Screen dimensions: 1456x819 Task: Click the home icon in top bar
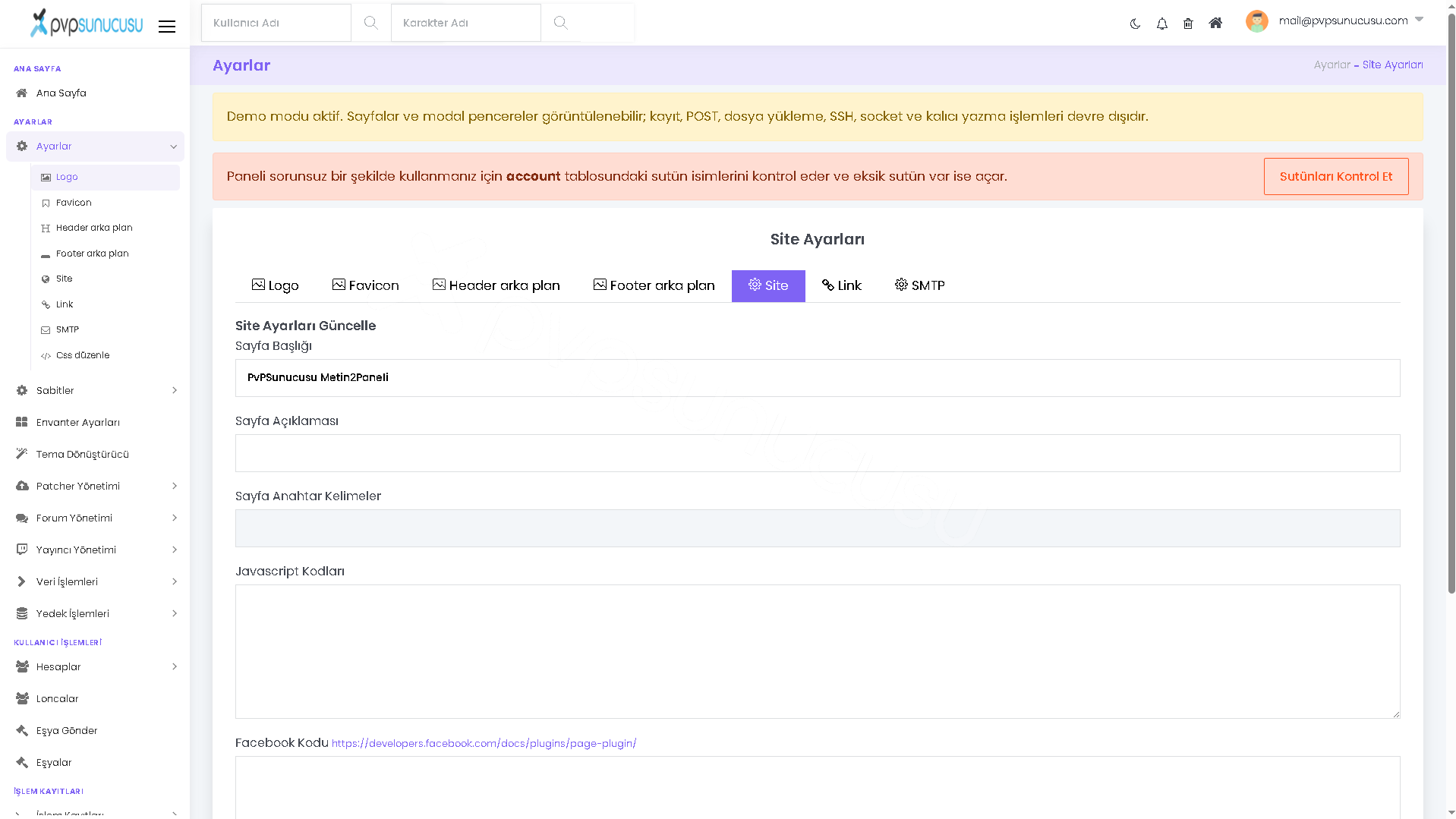pyautogui.click(x=1215, y=23)
